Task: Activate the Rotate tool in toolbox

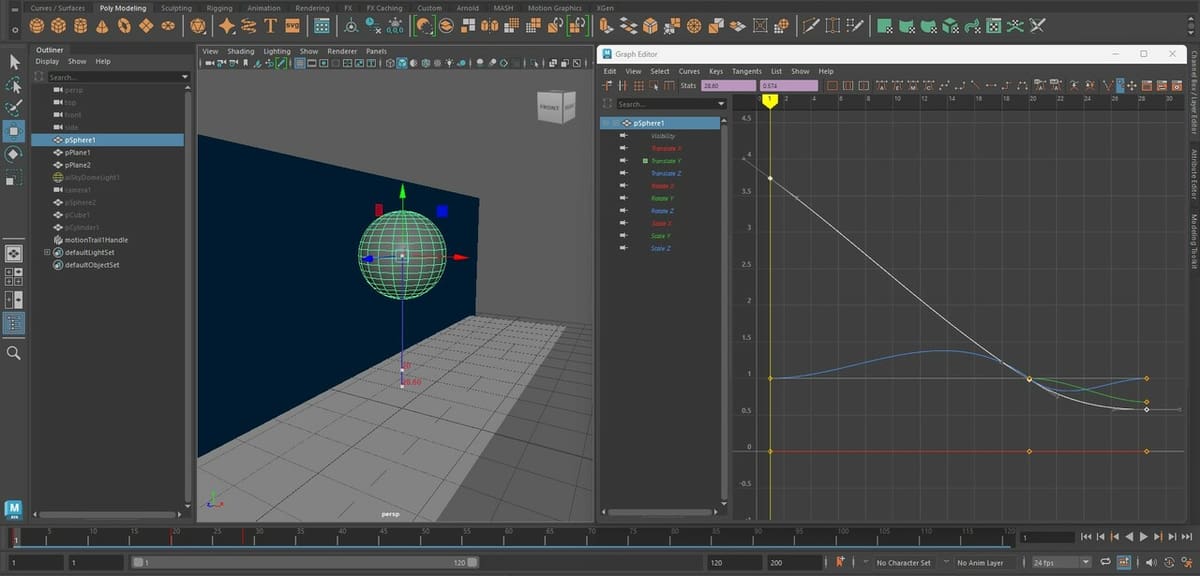Action: pos(15,154)
